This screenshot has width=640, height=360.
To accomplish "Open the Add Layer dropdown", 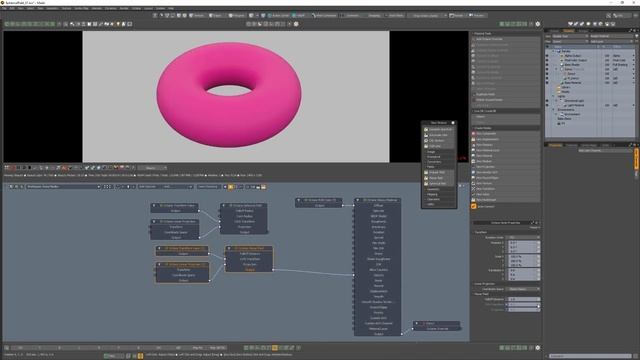I will 613,41.
